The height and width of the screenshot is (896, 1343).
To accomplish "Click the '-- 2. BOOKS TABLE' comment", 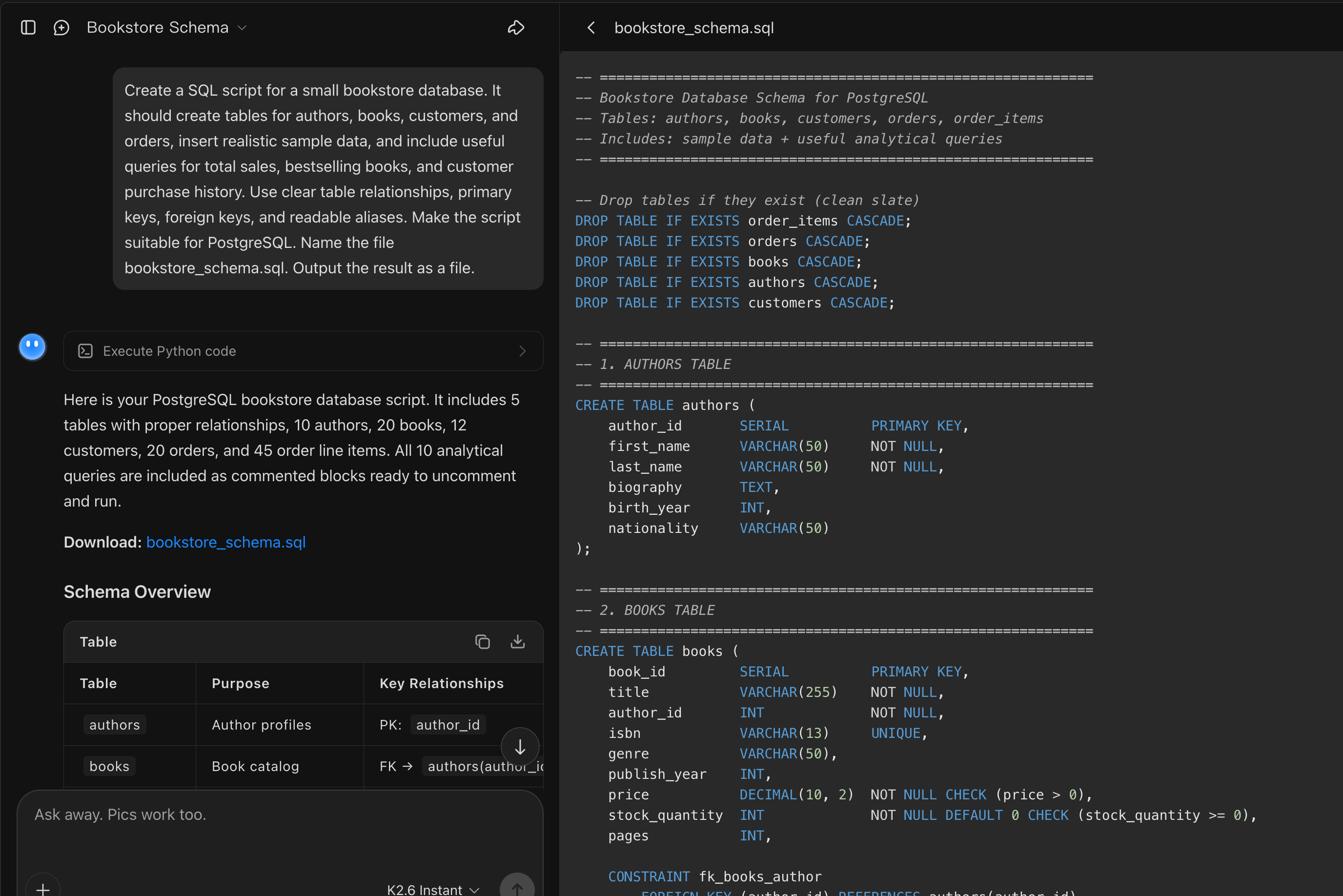I will (x=645, y=610).
